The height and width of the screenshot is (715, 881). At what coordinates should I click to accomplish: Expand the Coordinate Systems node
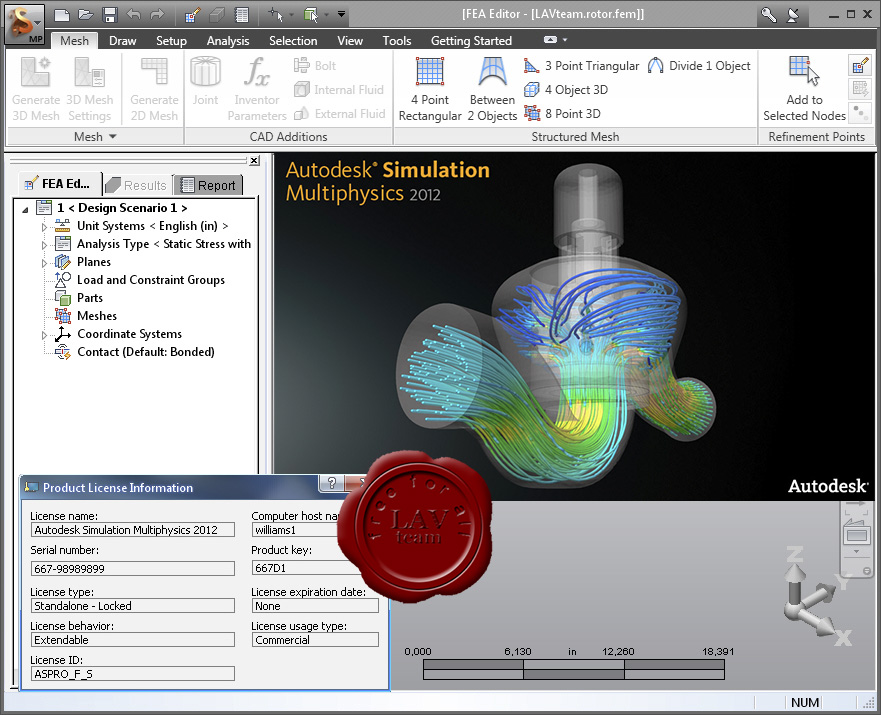tap(44, 334)
